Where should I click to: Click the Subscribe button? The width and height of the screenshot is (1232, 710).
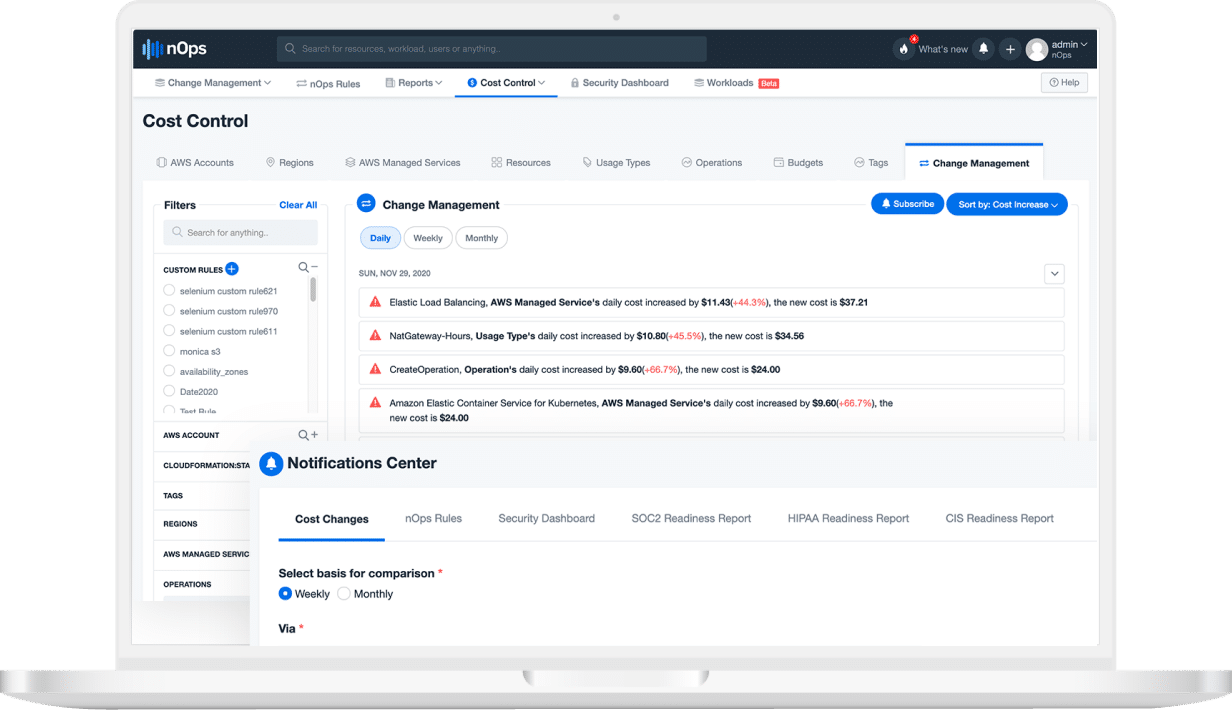[907, 204]
